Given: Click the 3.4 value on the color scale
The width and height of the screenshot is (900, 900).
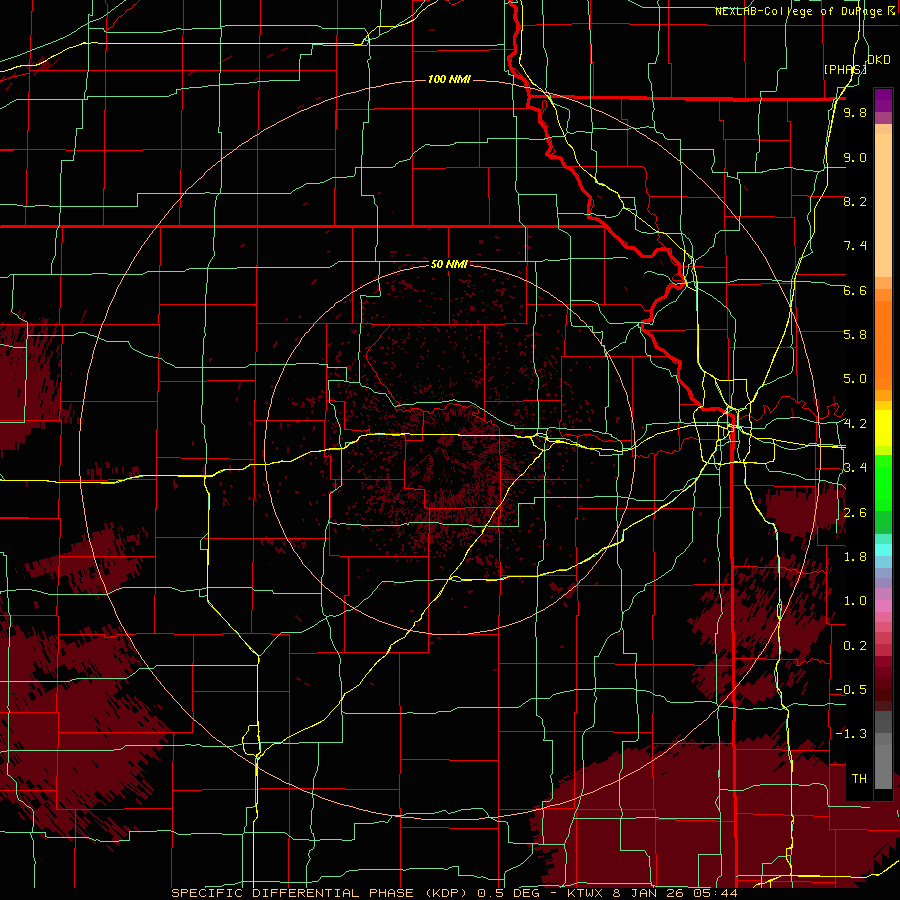Looking at the screenshot, I should (x=855, y=468).
